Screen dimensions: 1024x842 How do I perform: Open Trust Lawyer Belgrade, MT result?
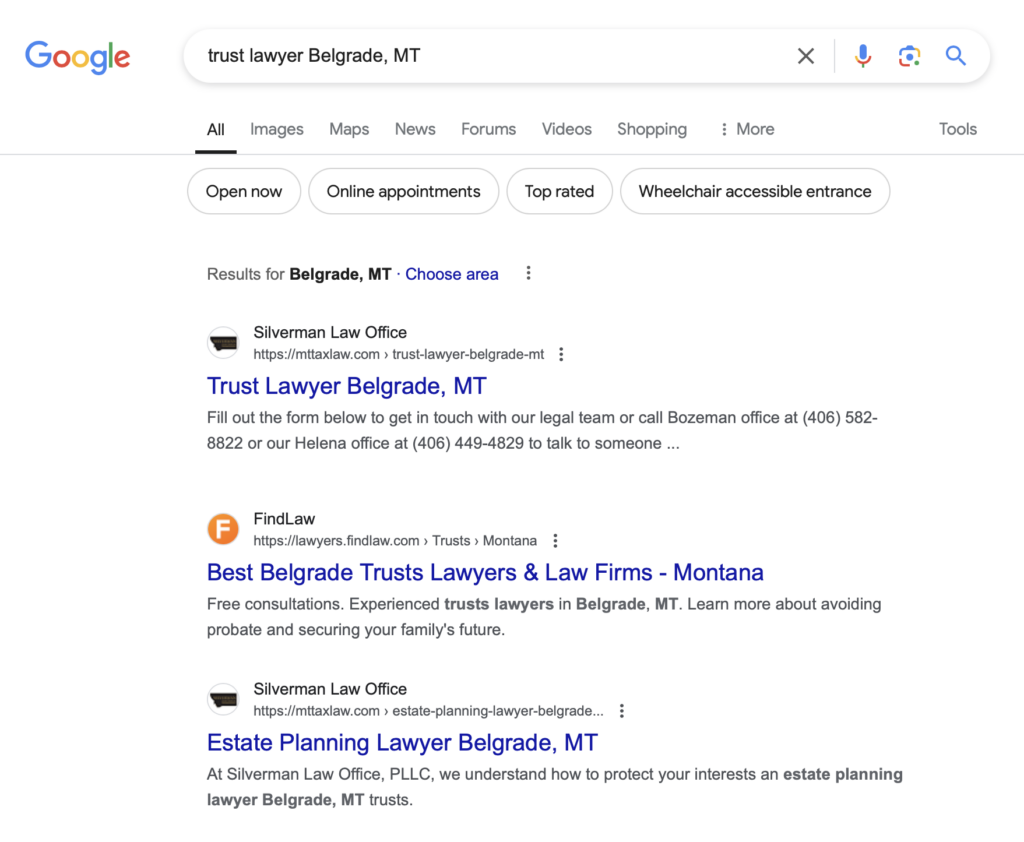[346, 386]
